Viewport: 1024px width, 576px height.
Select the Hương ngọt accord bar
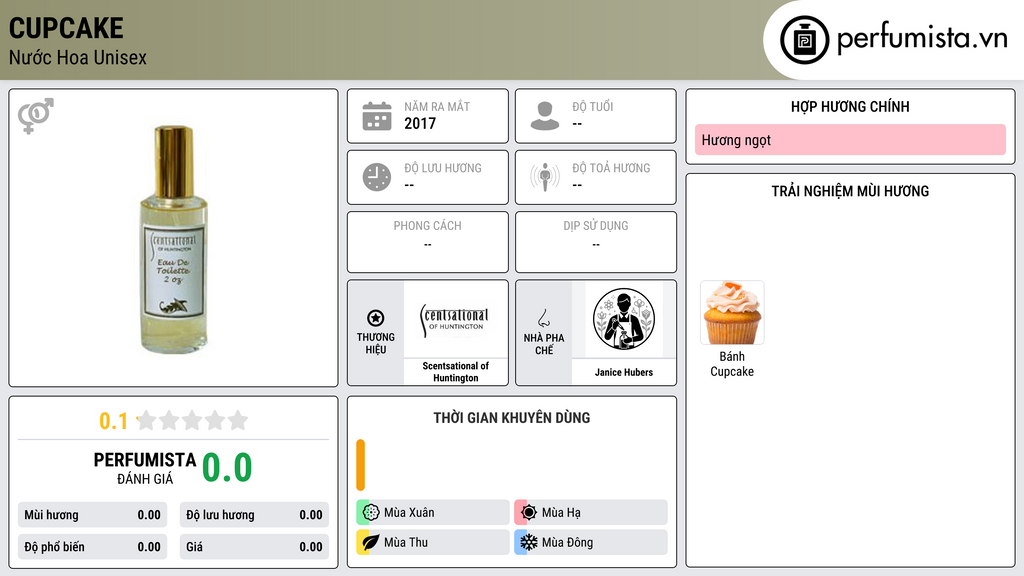pos(850,140)
